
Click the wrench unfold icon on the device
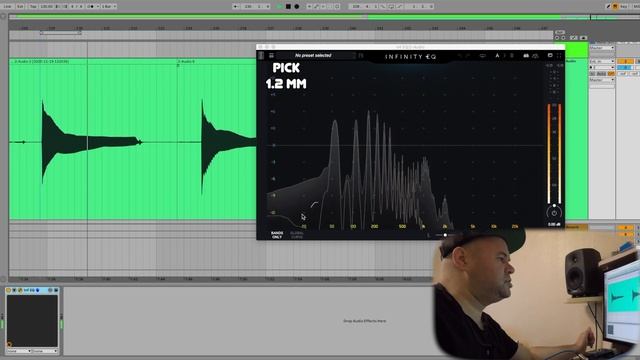(20, 290)
